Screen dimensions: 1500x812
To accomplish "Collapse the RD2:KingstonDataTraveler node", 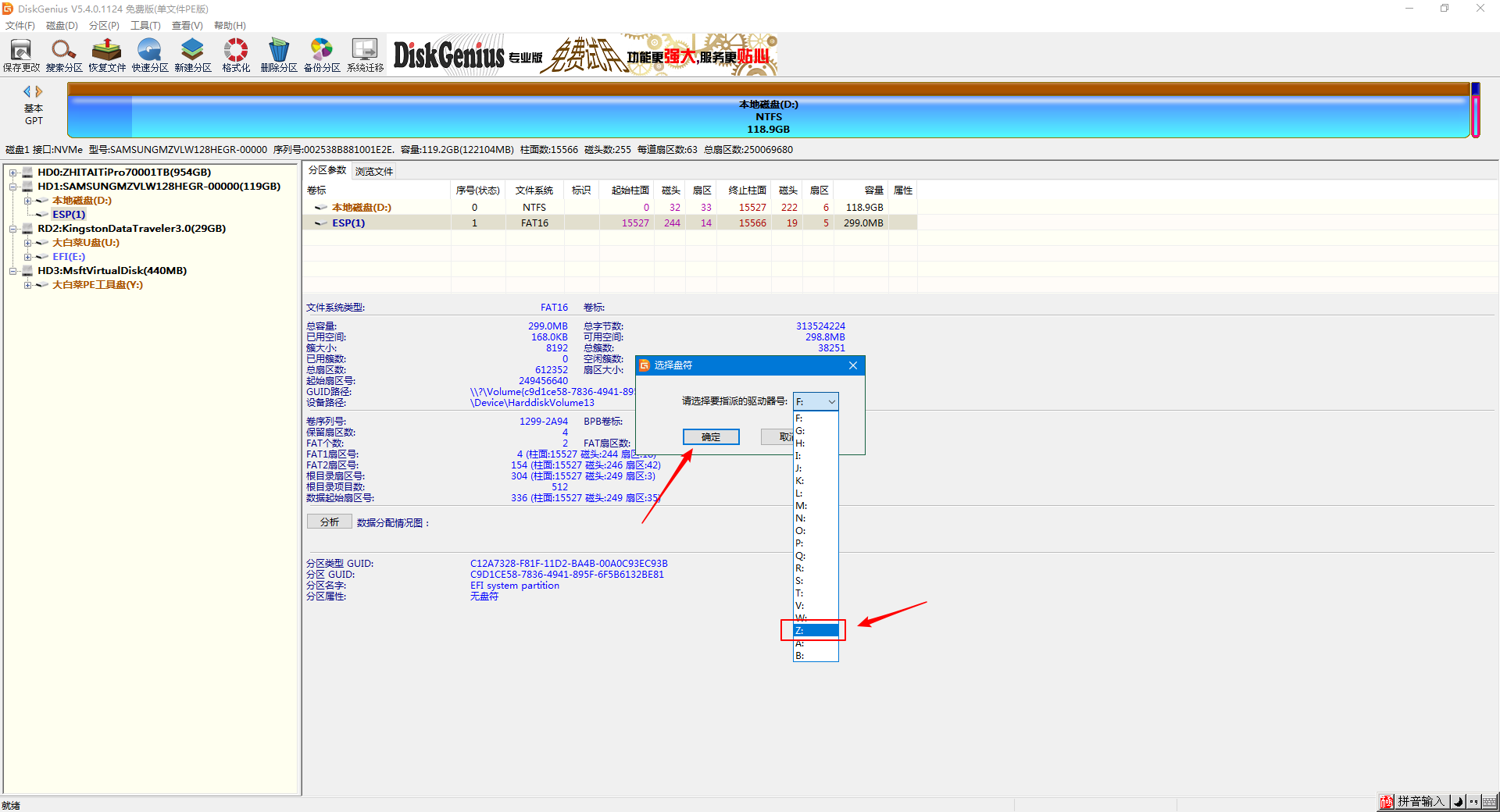I will [13, 229].
